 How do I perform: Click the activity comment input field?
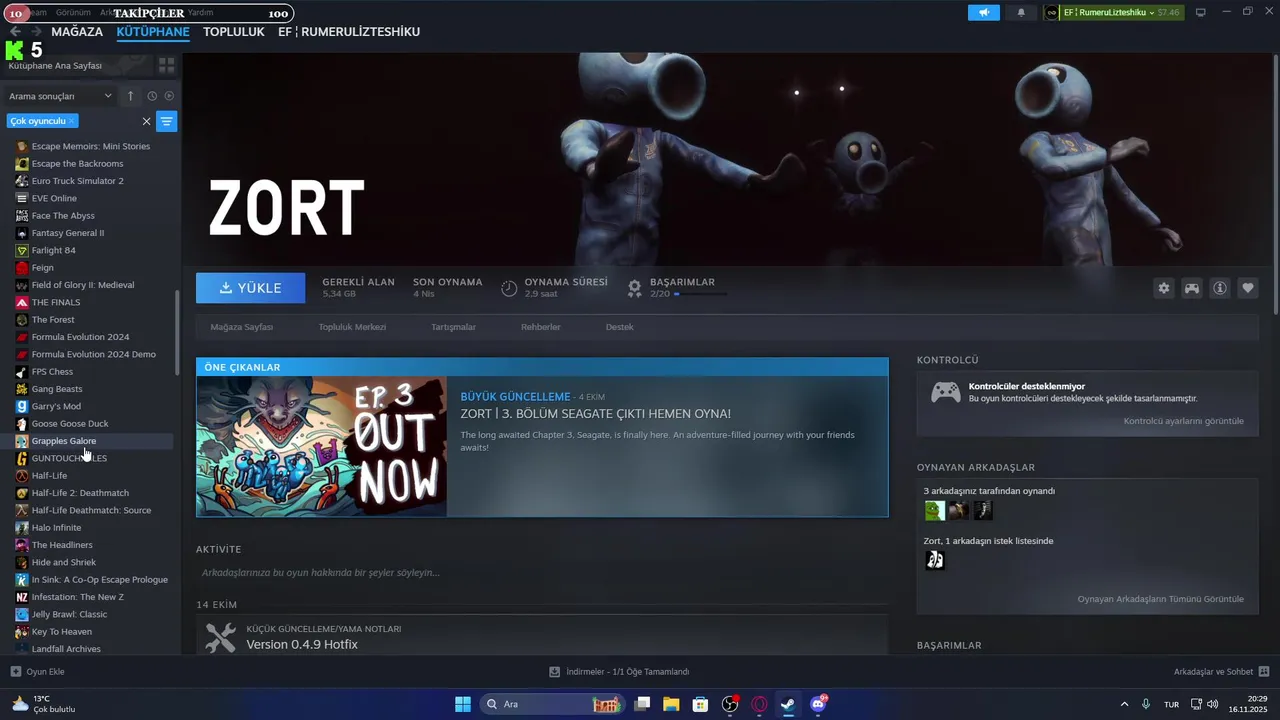(x=542, y=573)
